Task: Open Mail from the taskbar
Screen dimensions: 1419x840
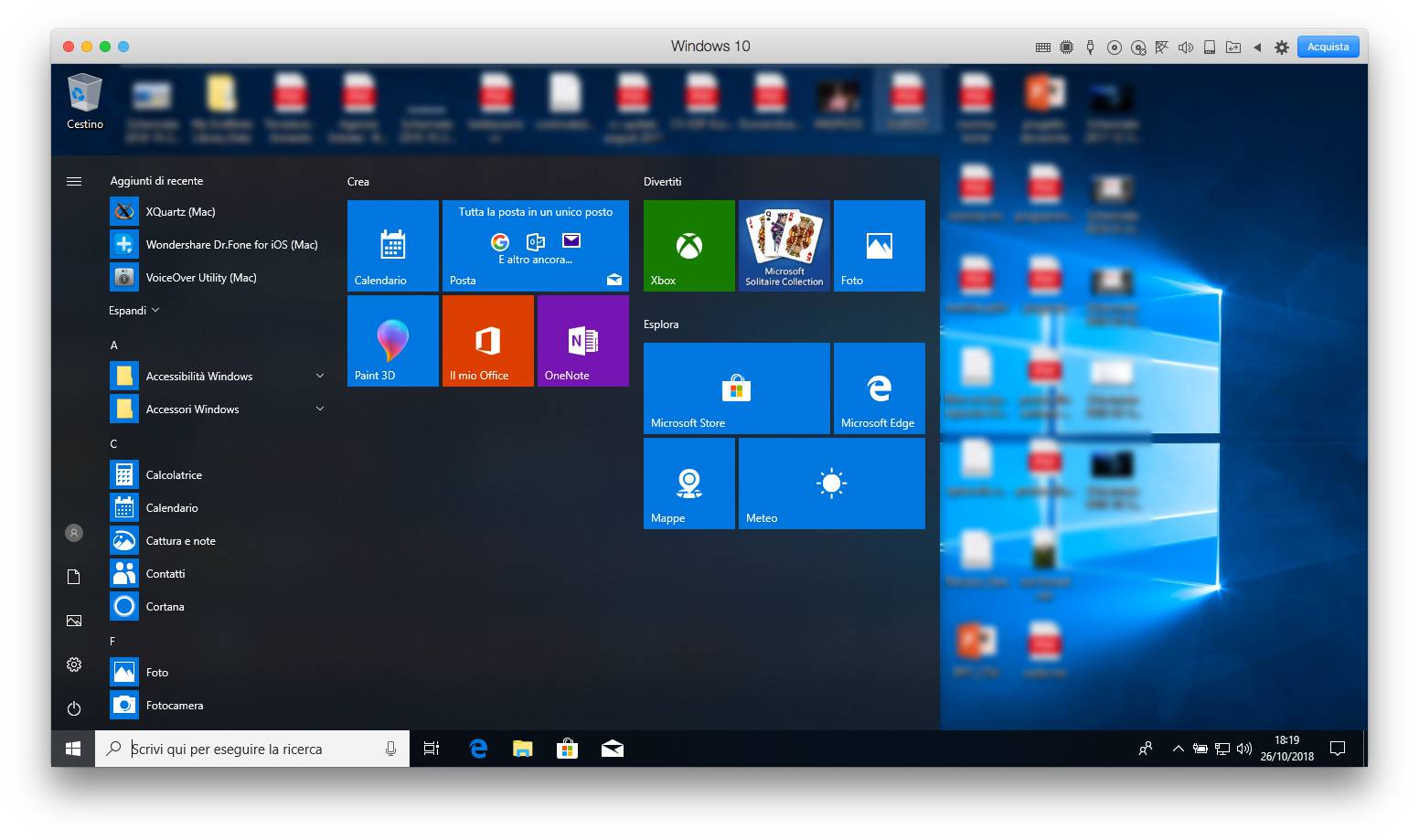Action: point(613,749)
